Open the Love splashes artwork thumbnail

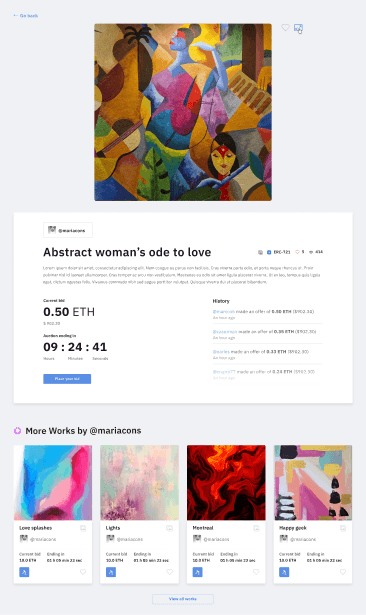(x=53, y=482)
